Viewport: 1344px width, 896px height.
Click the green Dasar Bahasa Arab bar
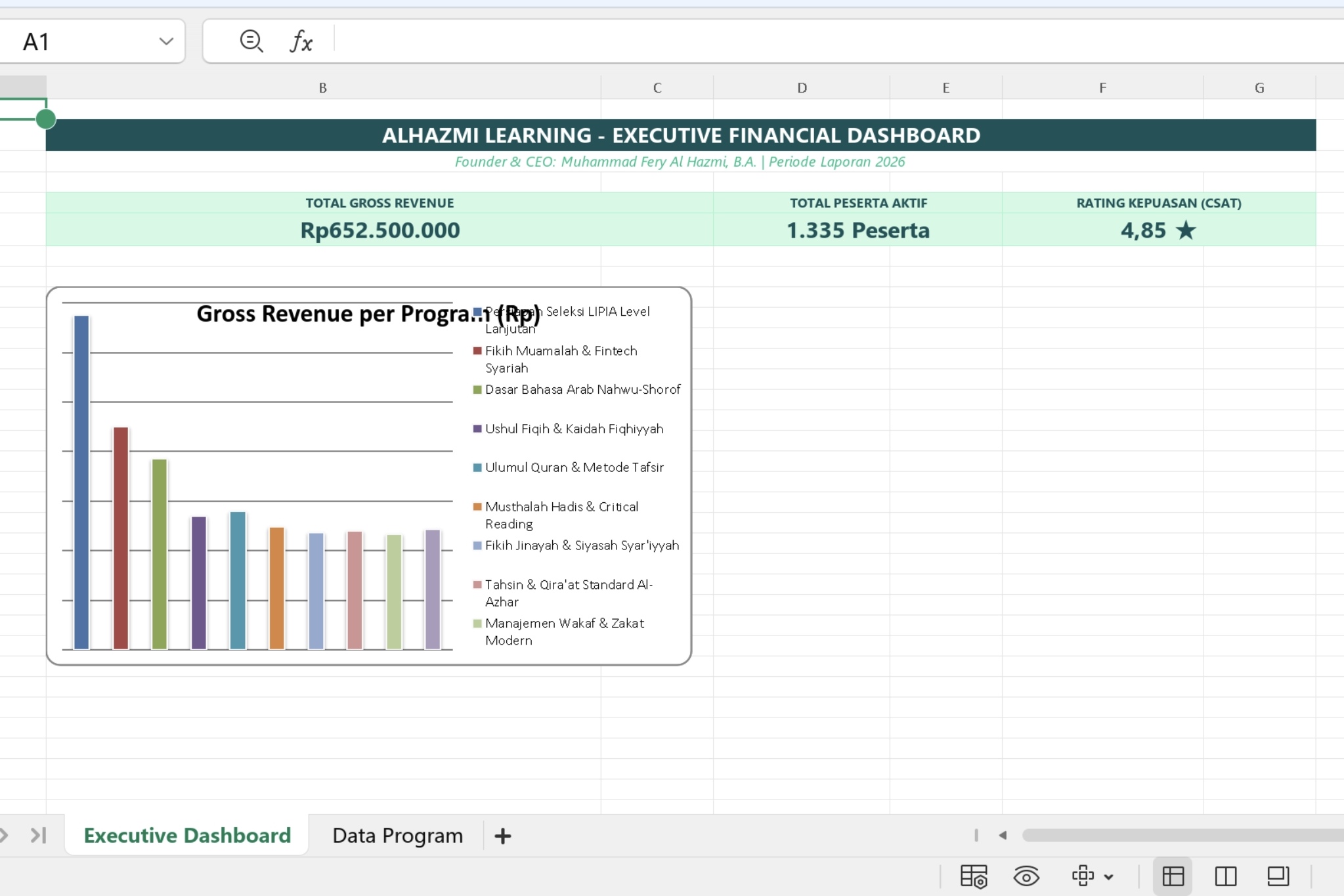(160, 554)
